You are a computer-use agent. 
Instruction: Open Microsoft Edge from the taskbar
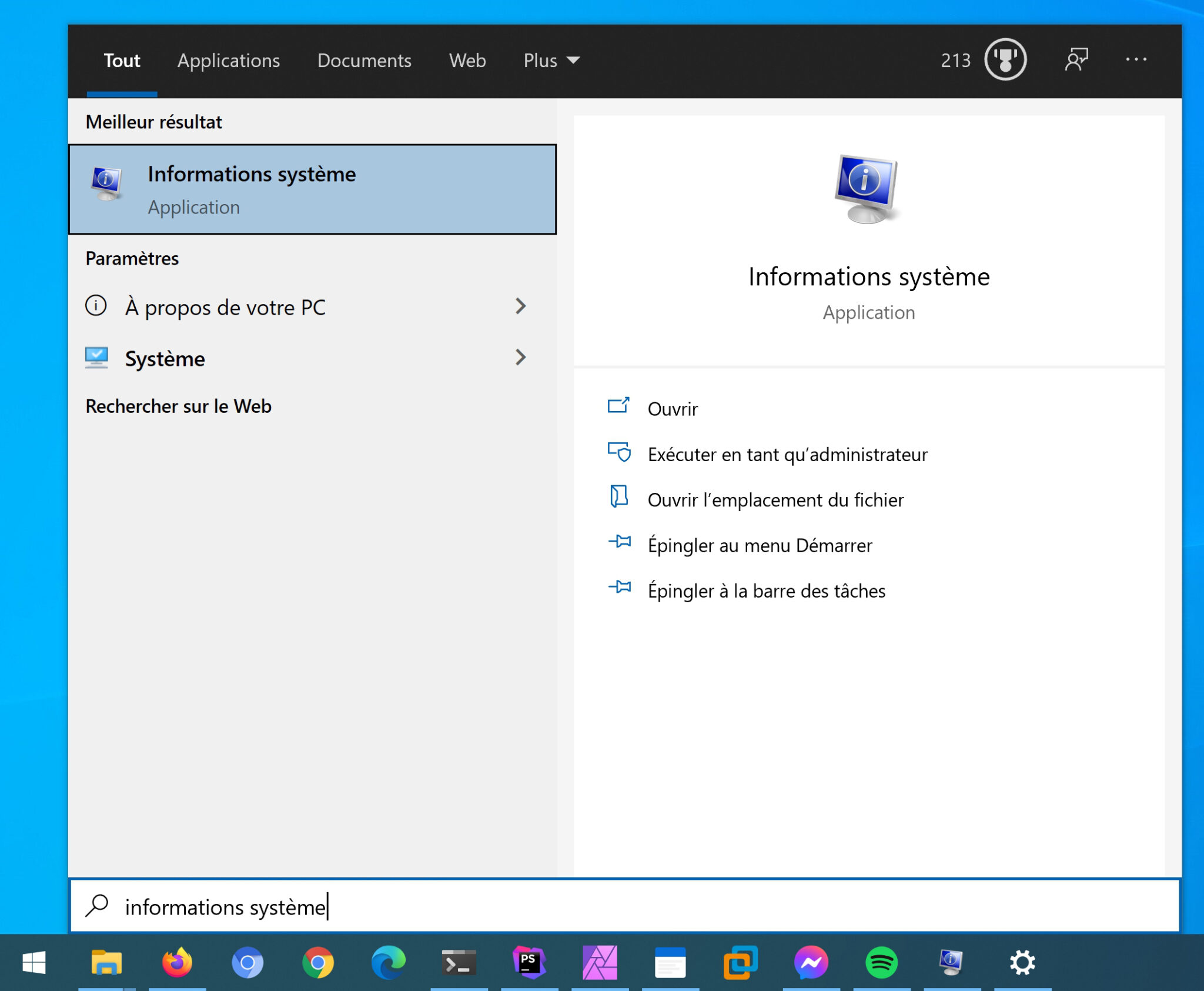(x=388, y=963)
